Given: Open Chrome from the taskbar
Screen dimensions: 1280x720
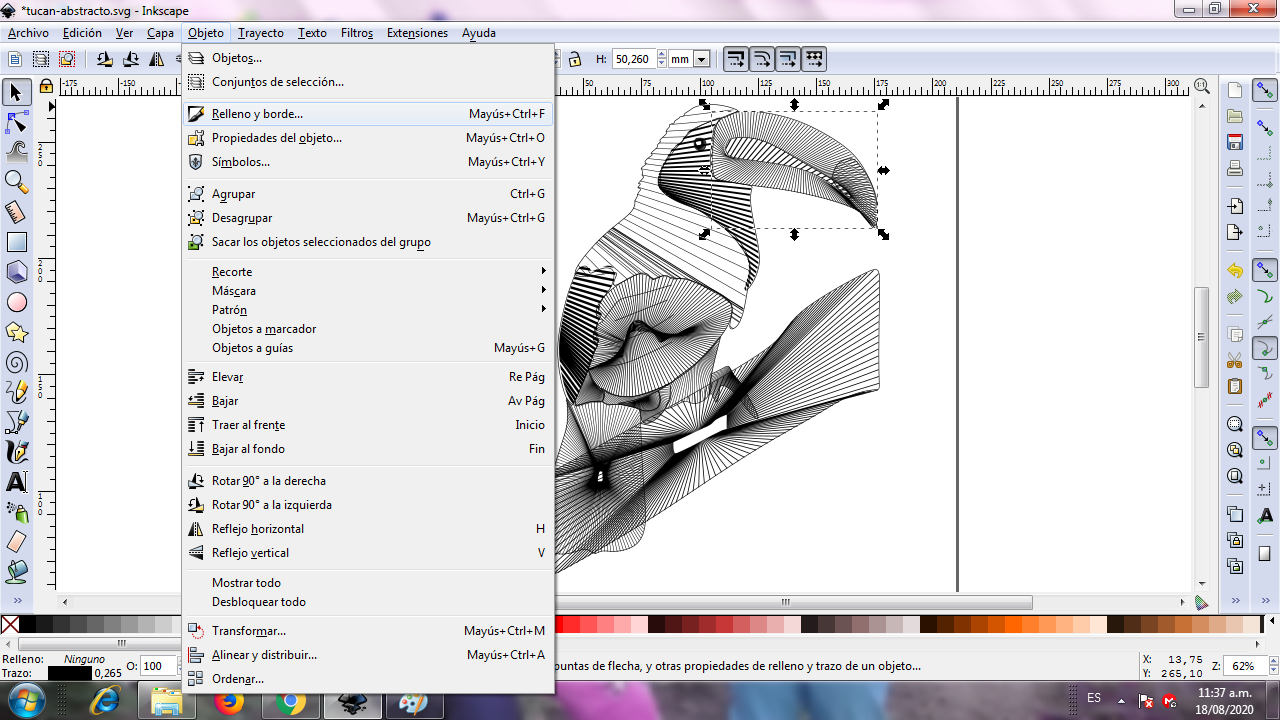Looking at the screenshot, I should [x=291, y=702].
